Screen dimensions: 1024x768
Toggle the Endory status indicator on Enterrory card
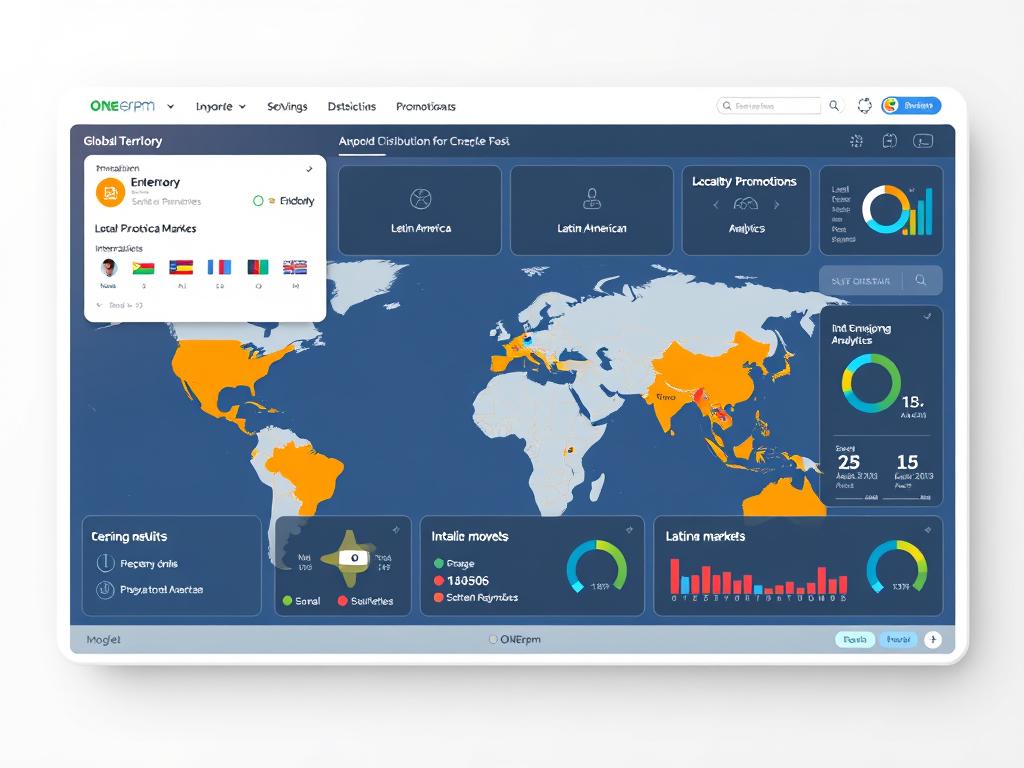(259, 200)
